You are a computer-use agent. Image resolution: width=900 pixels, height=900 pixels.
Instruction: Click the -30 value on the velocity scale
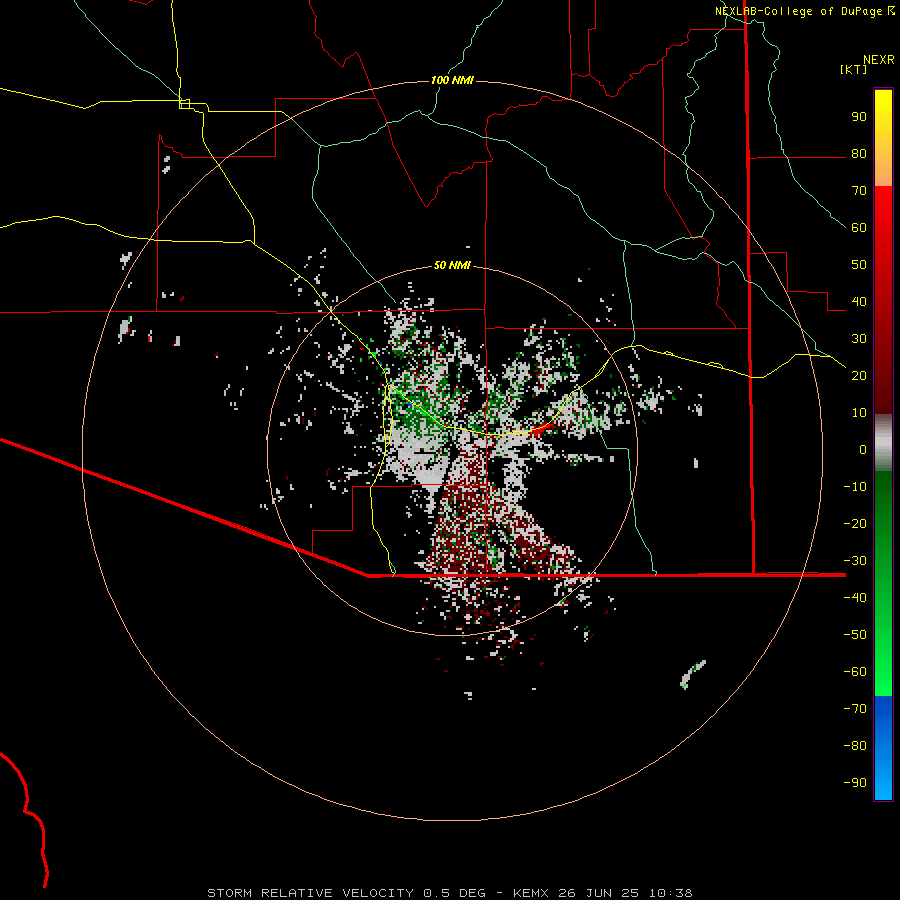[855, 561]
